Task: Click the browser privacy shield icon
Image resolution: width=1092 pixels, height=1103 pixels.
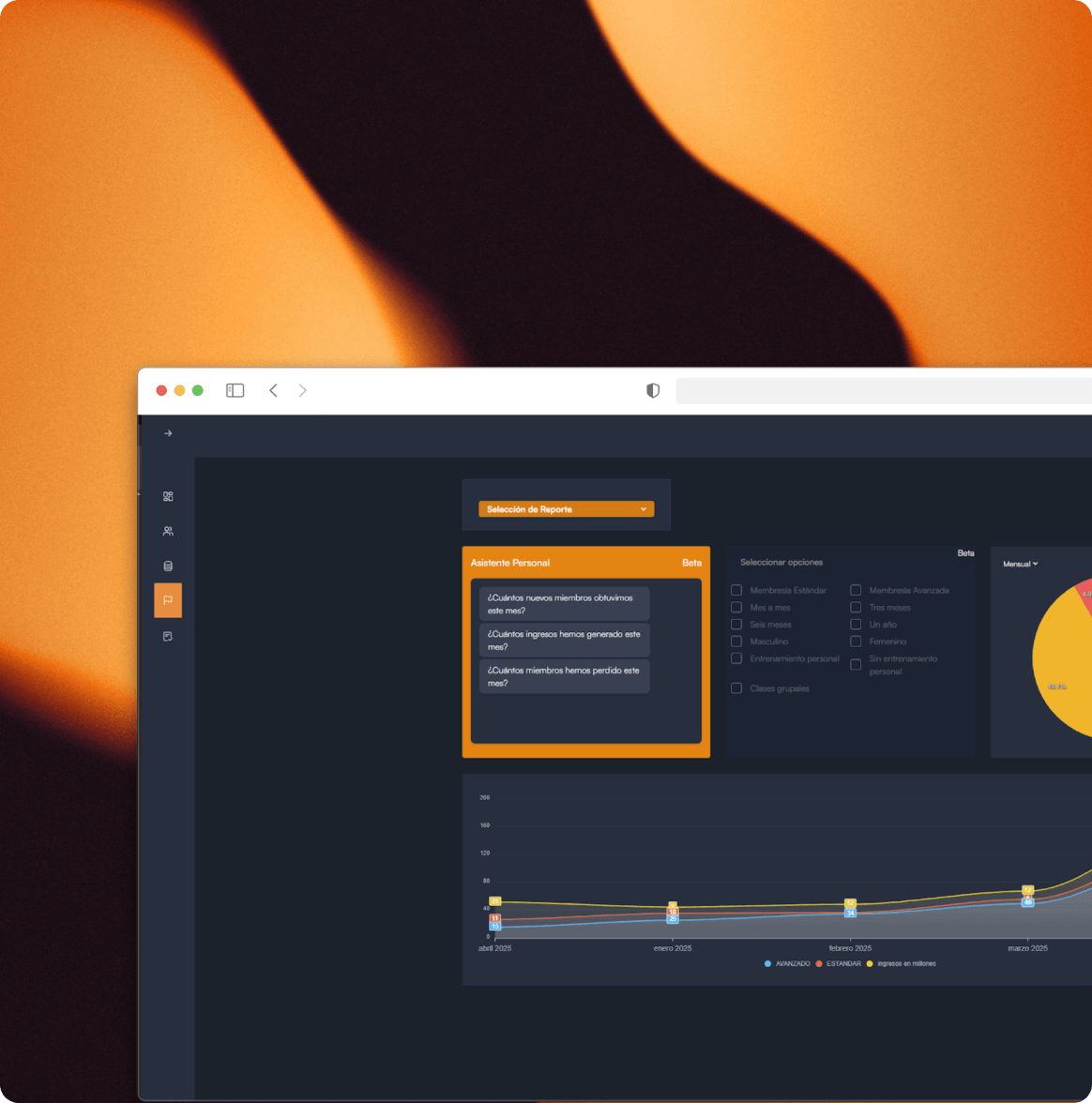Action: (x=651, y=390)
